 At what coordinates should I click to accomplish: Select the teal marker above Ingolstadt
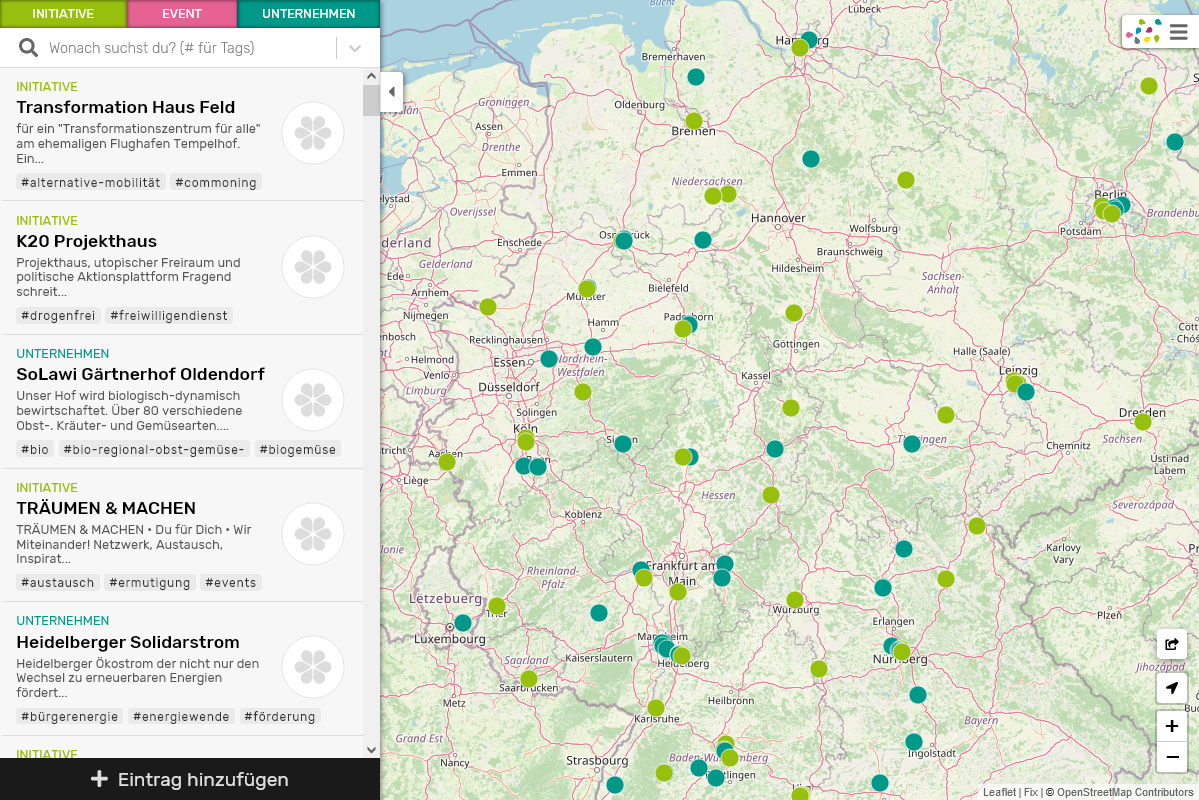(914, 742)
